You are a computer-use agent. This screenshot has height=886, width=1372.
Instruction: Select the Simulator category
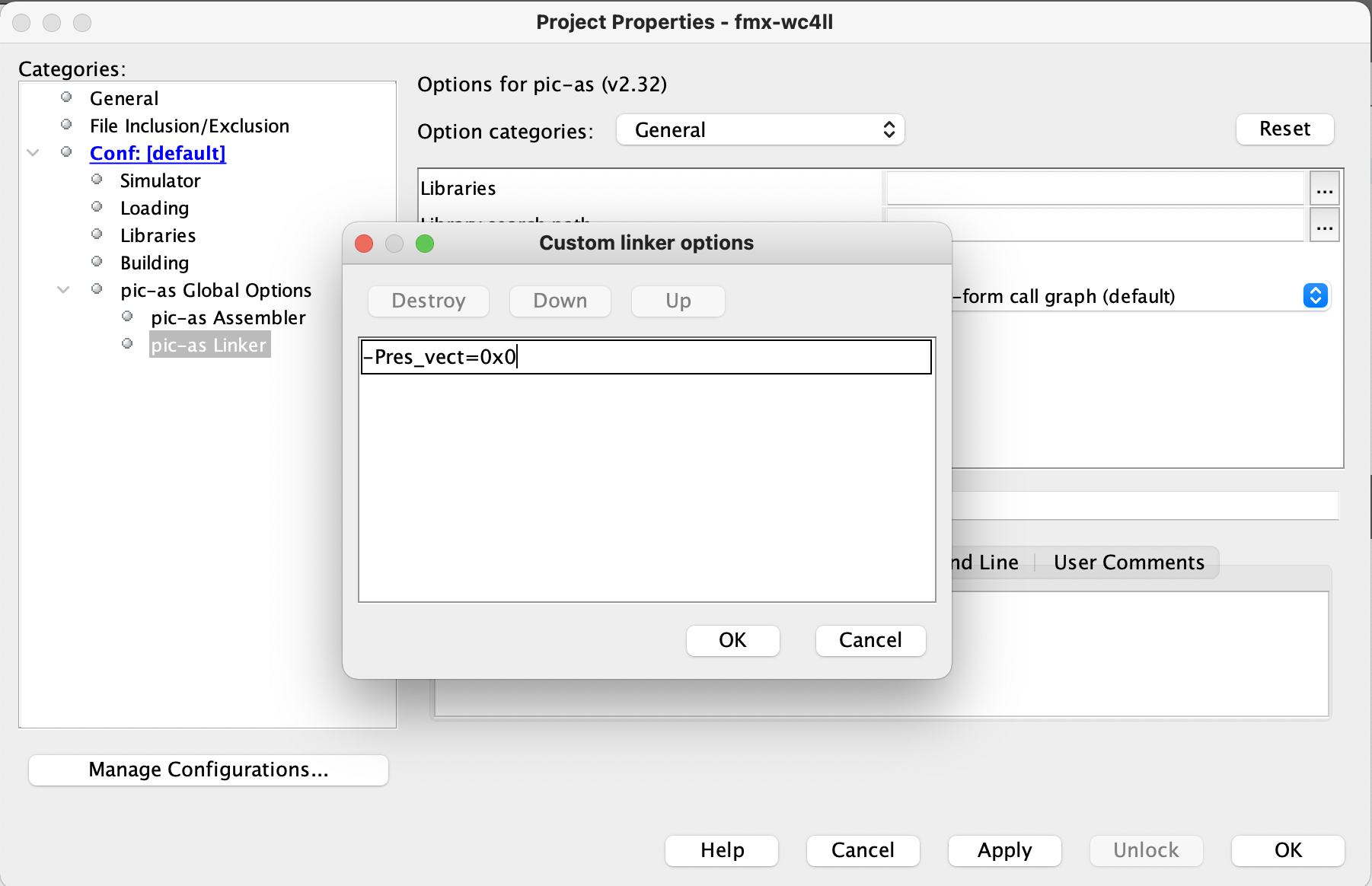[x=160, y=180]
